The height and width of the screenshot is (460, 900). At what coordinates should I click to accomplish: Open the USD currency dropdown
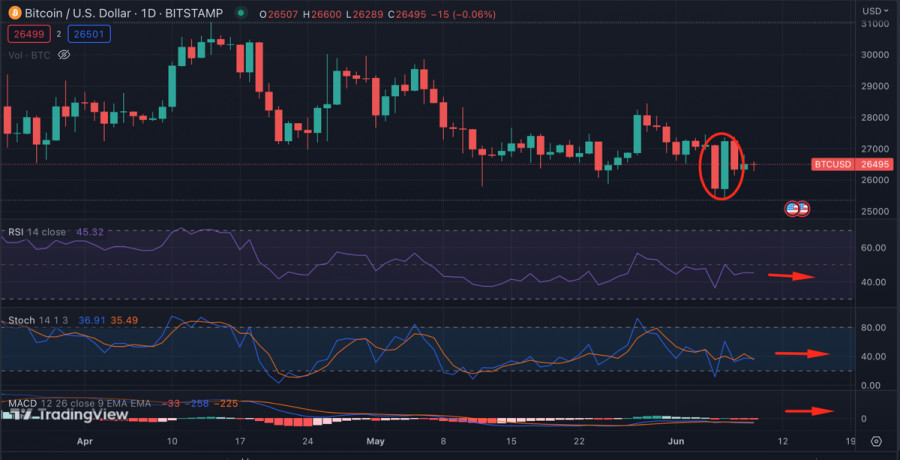875,11
